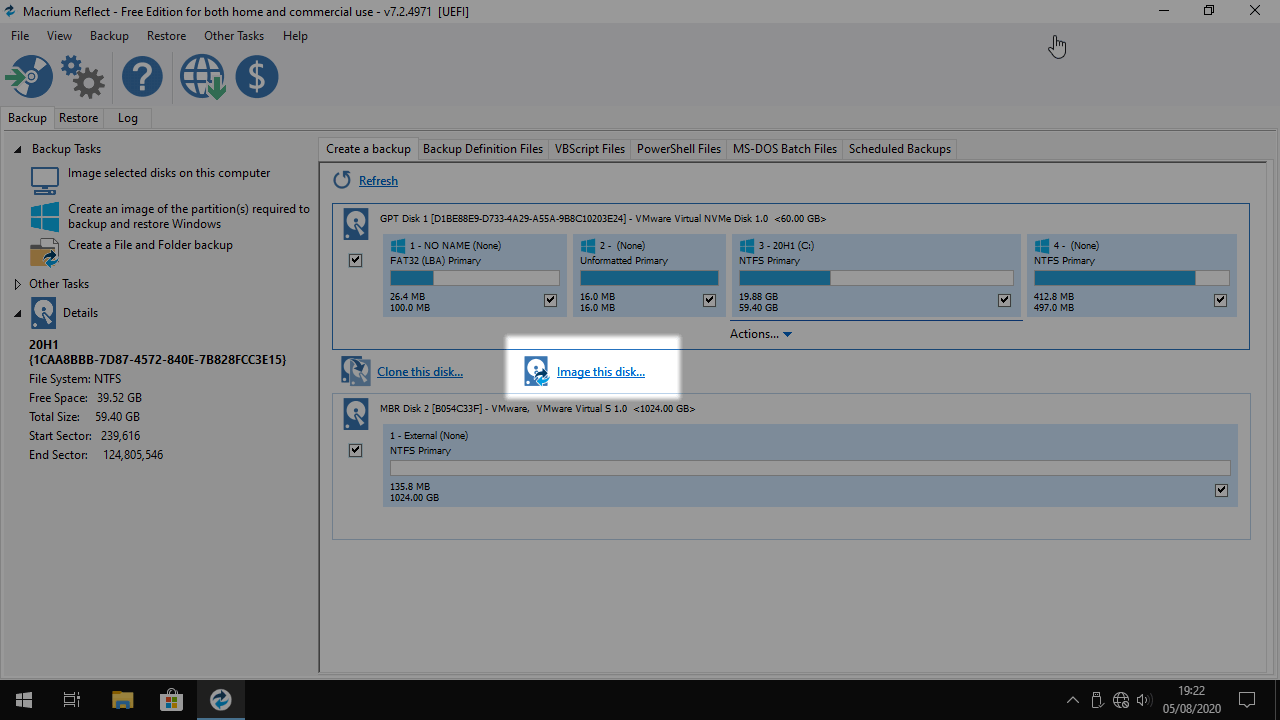The height and width of the screenshot is (720, 1280).
Task: Click the Windows flag icon on partition 1
Action: pyautogui.click(x=398, y=245)
